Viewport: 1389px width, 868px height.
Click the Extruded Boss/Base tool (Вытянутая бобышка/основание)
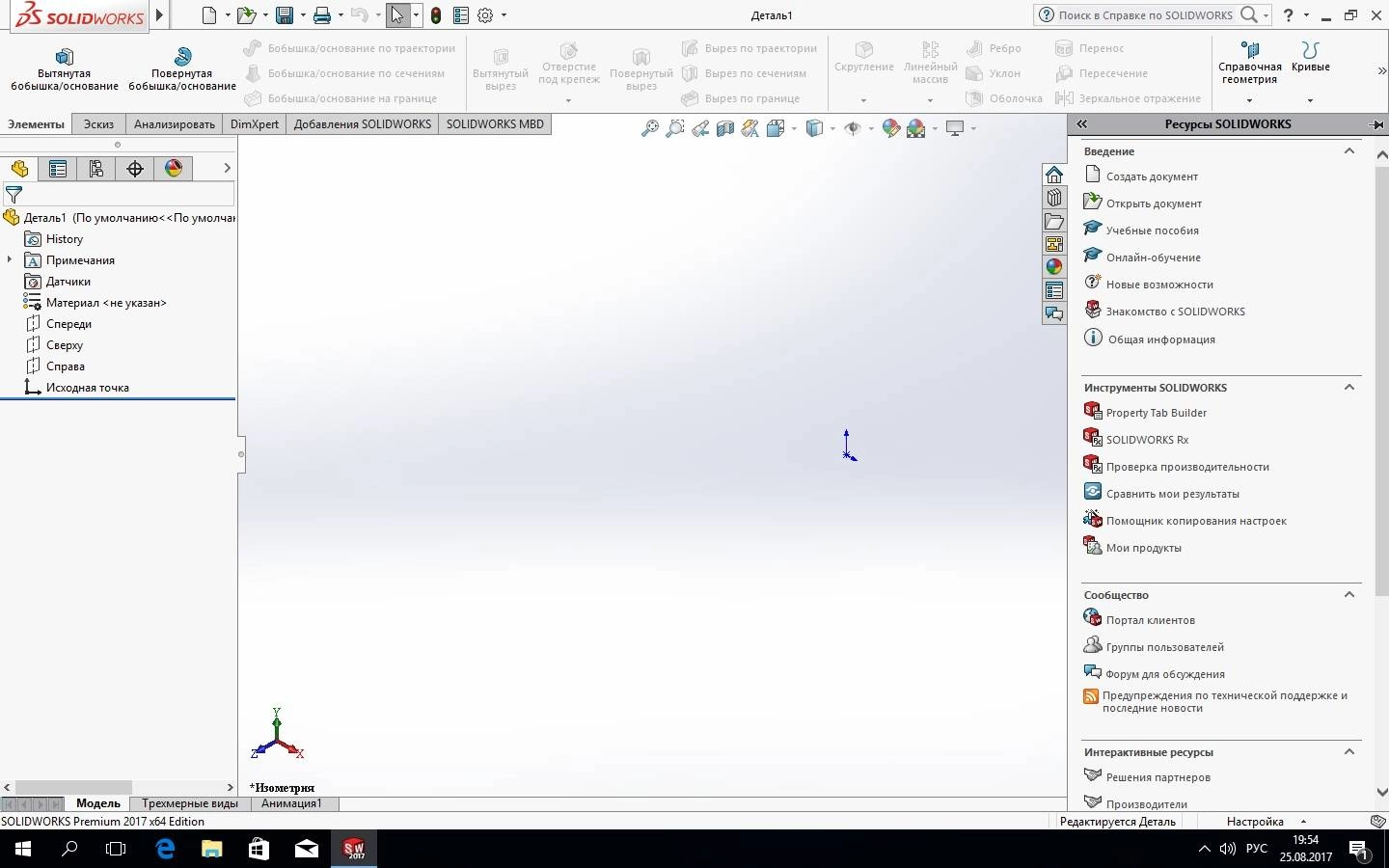(x=65, y=69)
